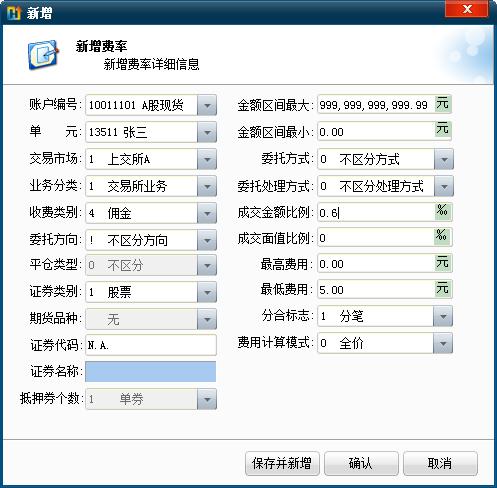Select the '交易所业务' category value
This screenshot has width=497, height=488.
(x=137, y=186)
